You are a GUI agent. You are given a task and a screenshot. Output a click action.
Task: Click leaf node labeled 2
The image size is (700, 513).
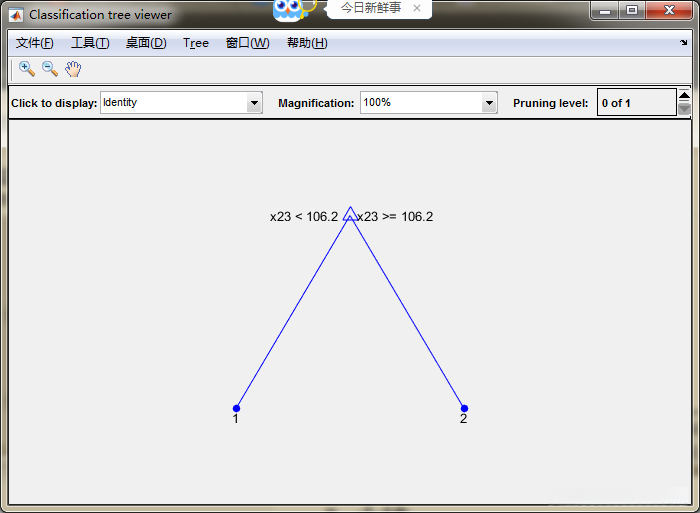[x=464, y=408]
